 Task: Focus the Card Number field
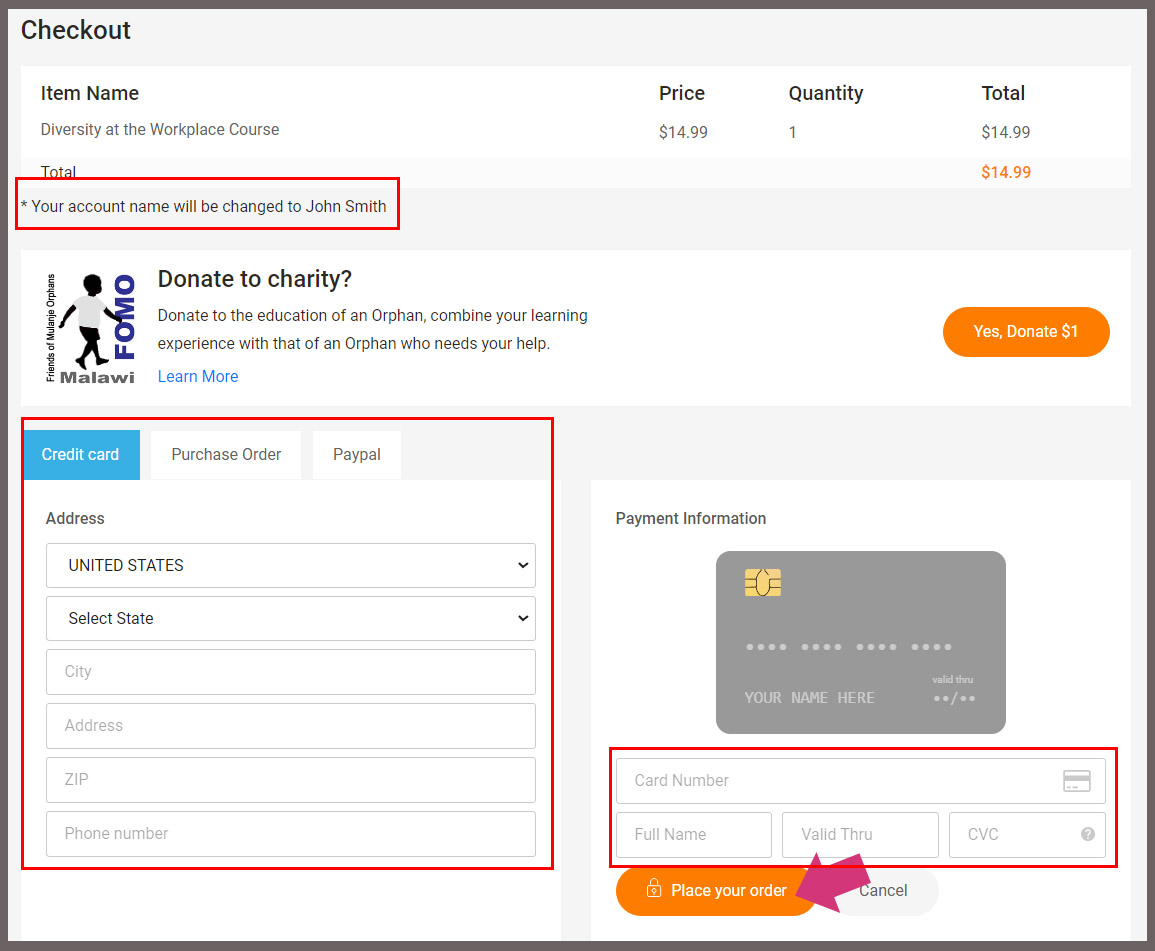click(x=860, y=781)
